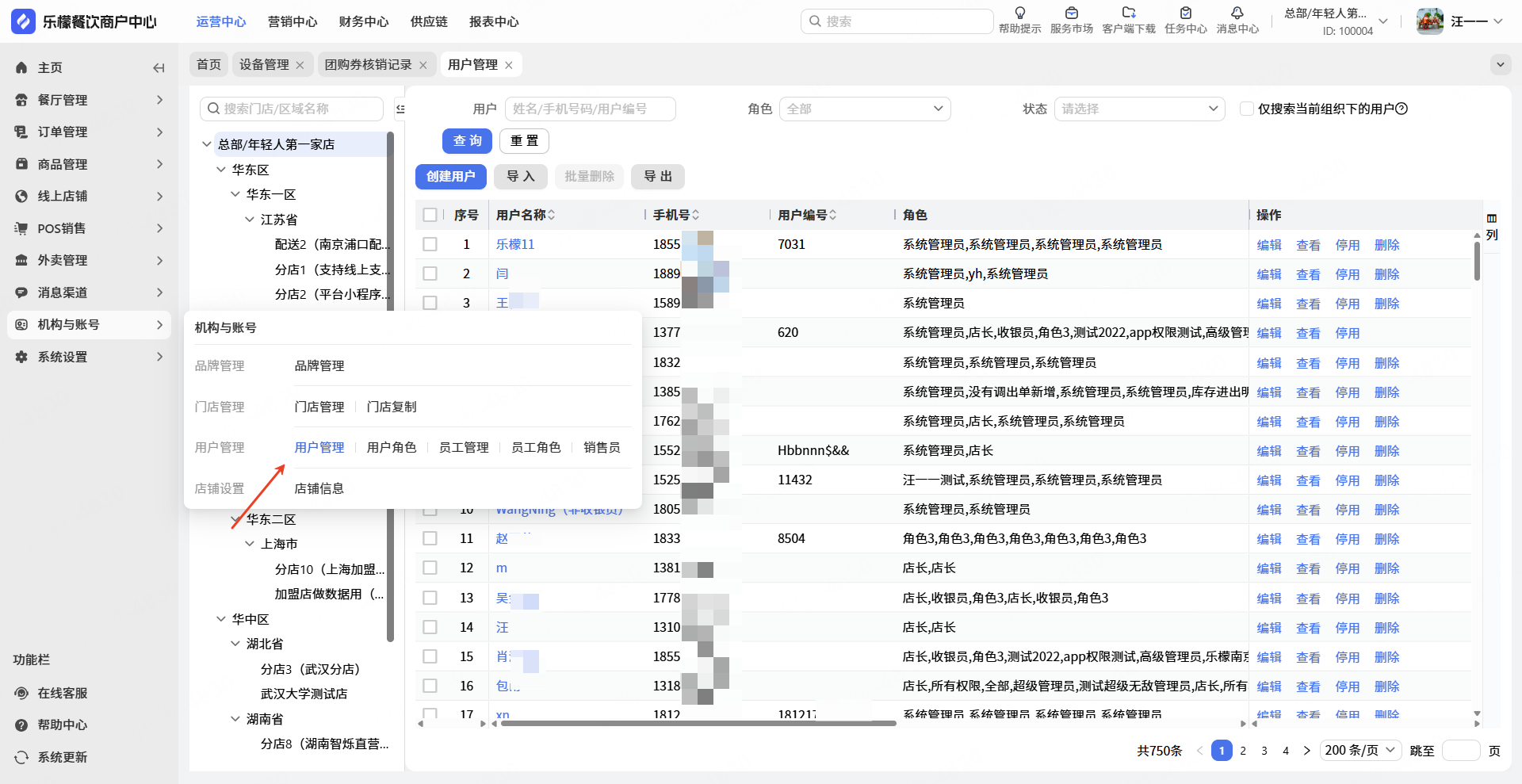1522x784 pixels.
Task: Click the table horizontal scrollbar
Action: (x=698, y=723)
